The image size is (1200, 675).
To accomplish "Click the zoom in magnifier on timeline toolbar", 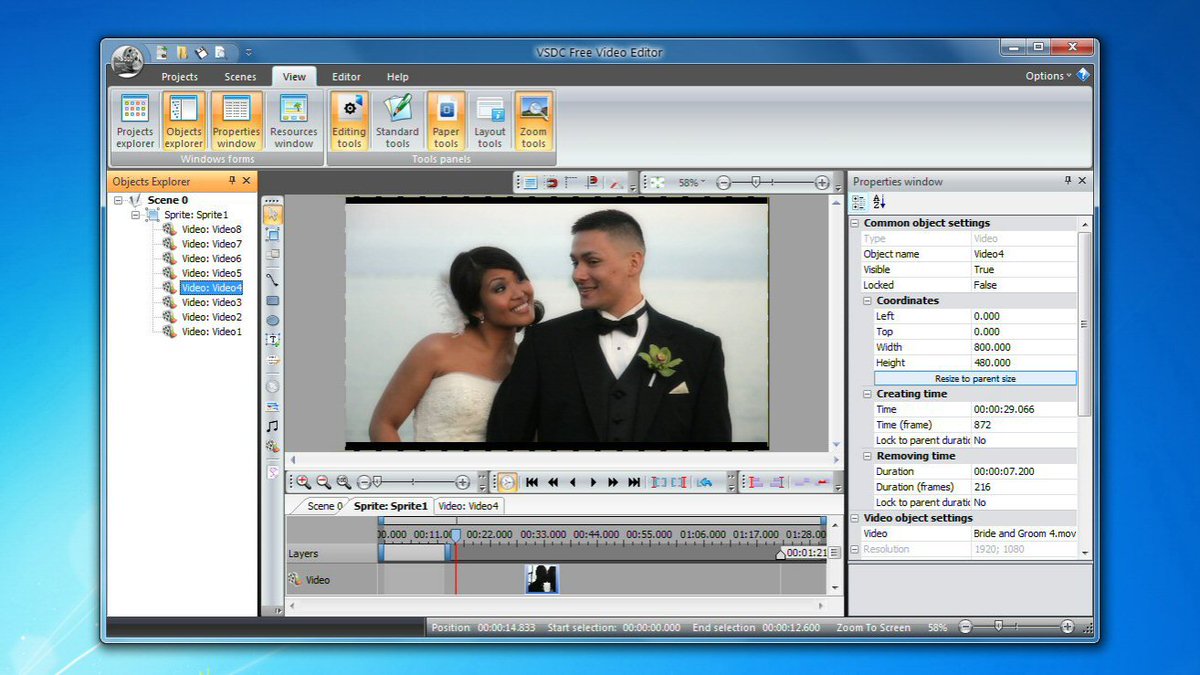I will point(303,482).
